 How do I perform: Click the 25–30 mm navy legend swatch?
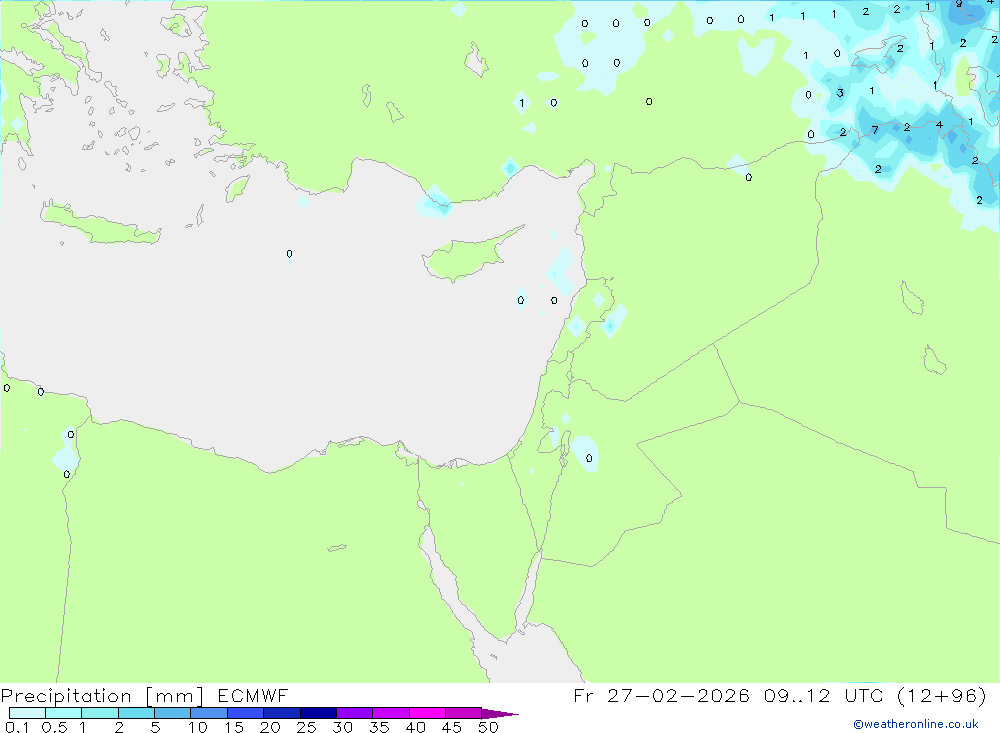pyautogui.click(x=318, y=713)
